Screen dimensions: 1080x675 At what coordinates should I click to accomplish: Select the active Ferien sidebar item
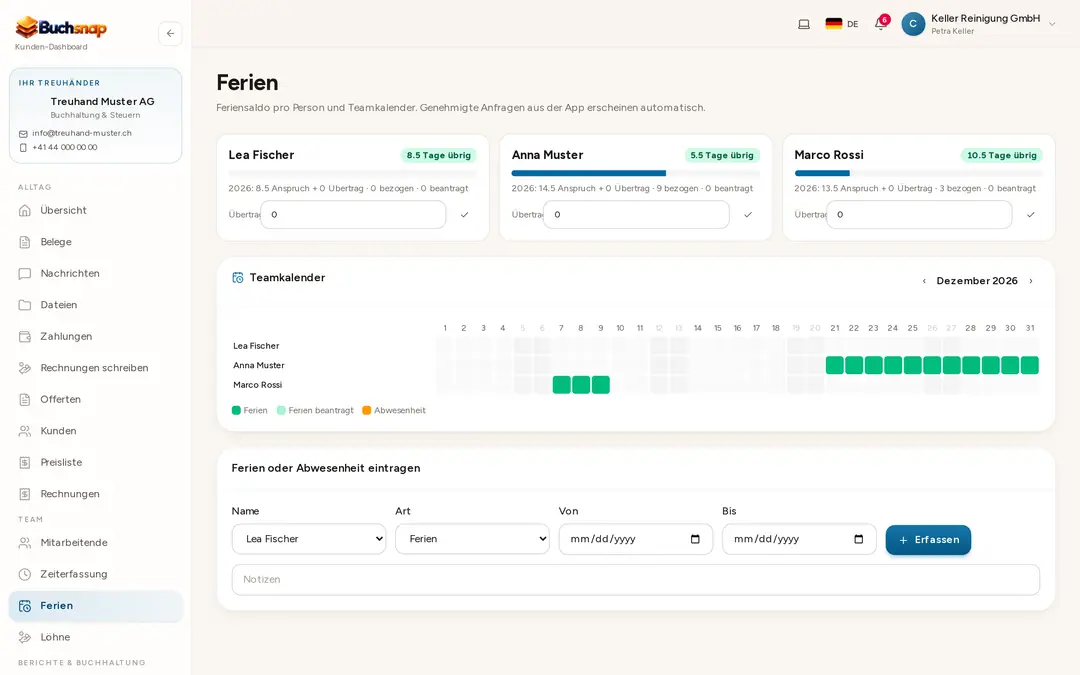click(x=96, y=606)
